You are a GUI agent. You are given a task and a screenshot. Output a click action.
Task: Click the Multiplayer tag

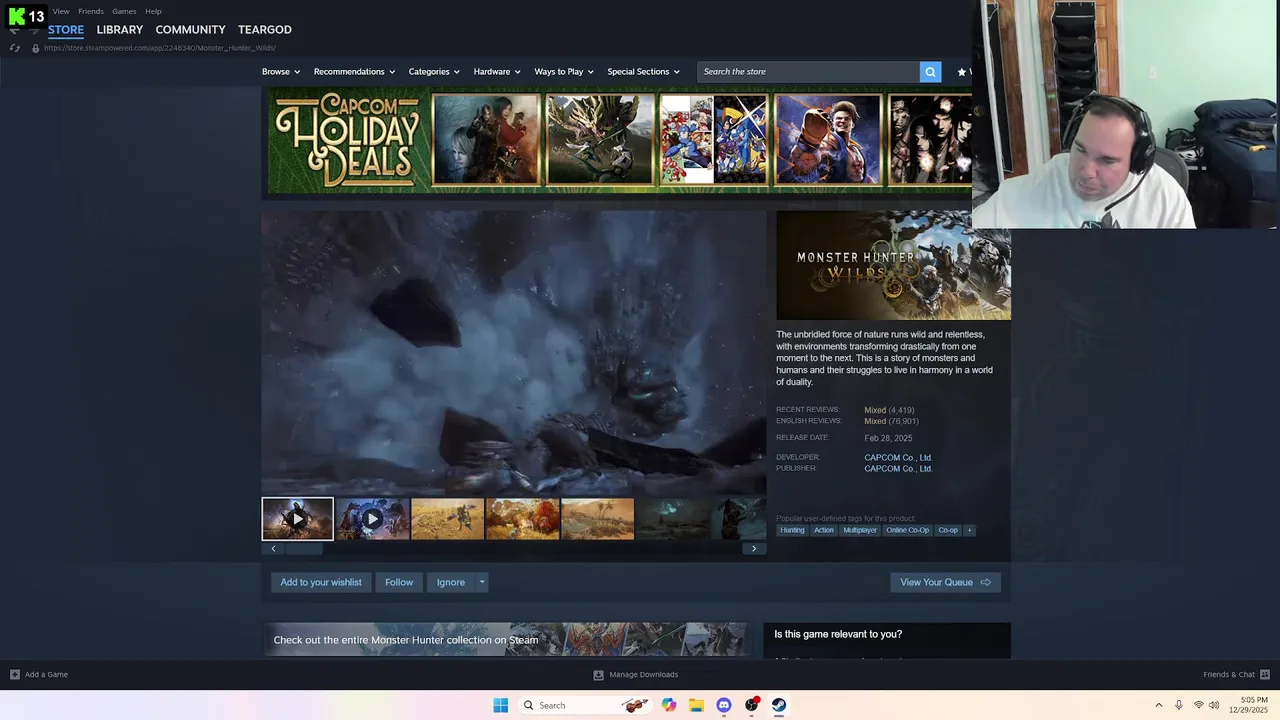click(x=860, y=530)
